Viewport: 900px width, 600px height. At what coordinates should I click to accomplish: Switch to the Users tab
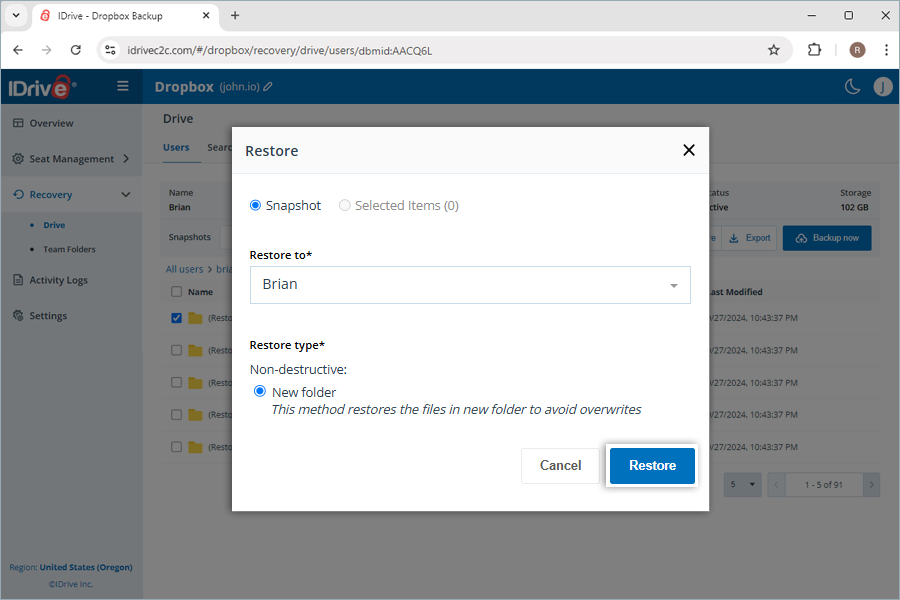tap(176, 148)
